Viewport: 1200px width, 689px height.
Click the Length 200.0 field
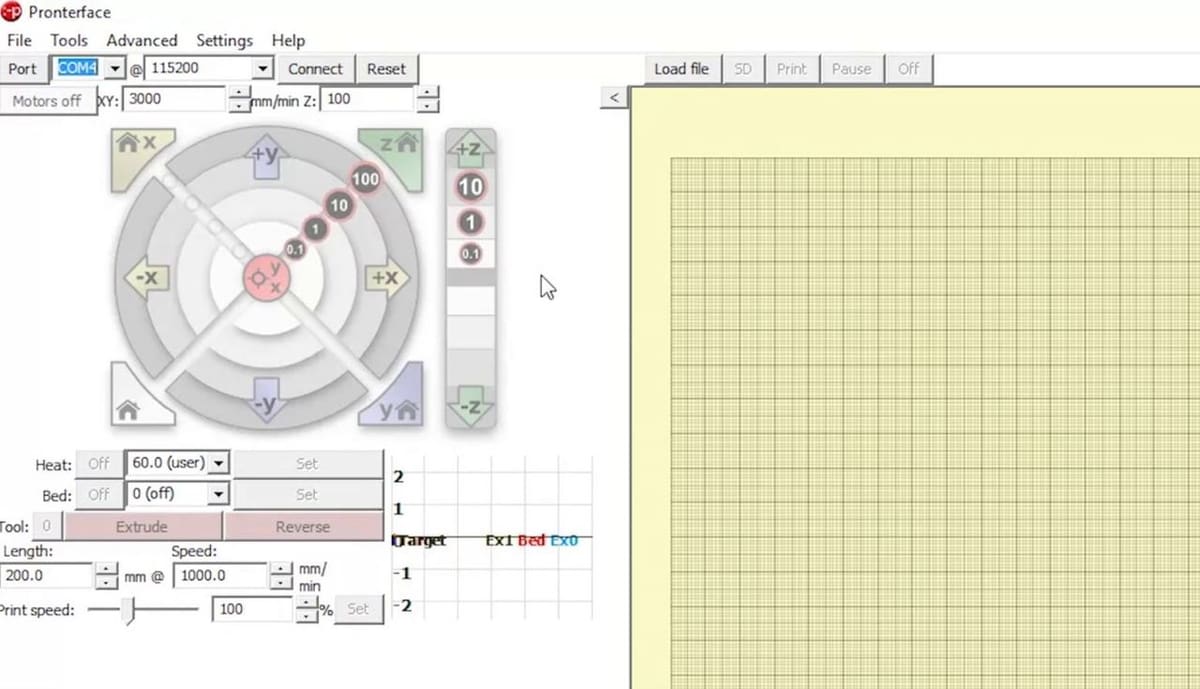pos(47,576)
